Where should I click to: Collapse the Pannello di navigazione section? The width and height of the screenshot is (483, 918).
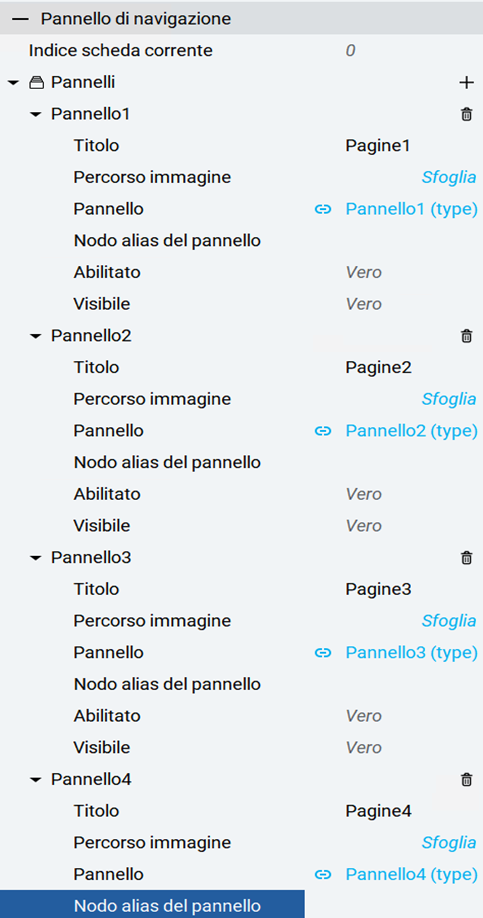click(20, 19)
